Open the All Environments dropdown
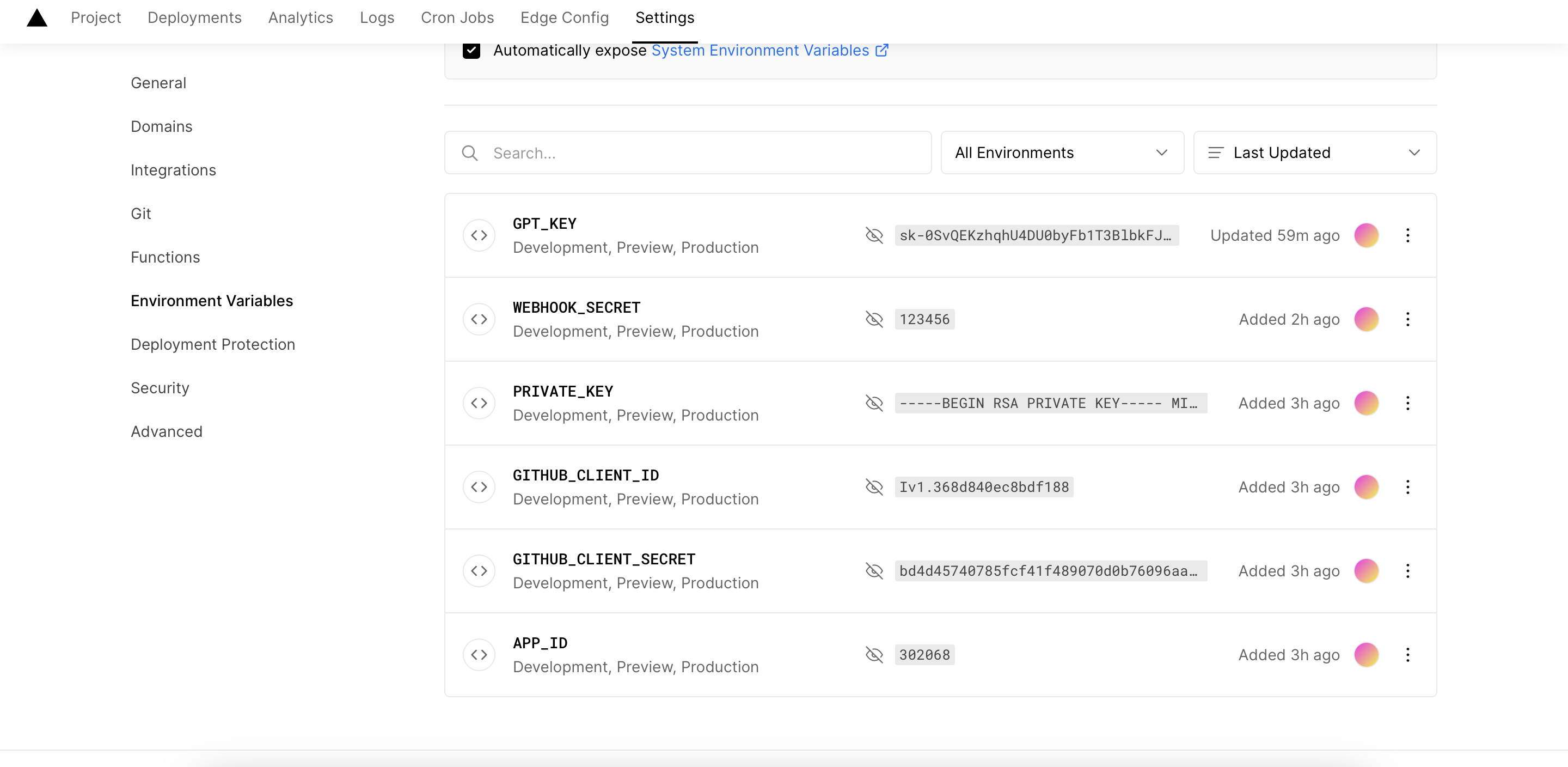Viewport: 1568px width, 767px height. pyautogui.click(x=1062, y=153)
